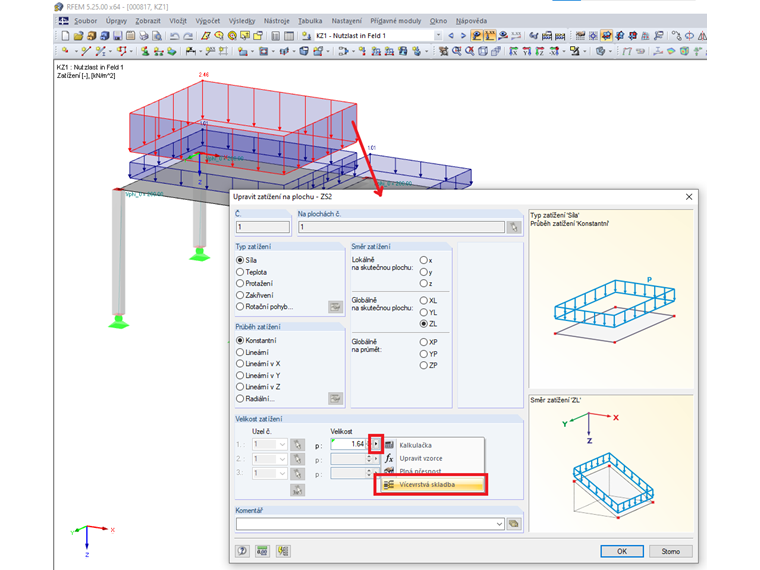The width and height of the screenshot is (760, 570).
Task: Click the comment library icon next to Komentář
Action: [514, 523]
